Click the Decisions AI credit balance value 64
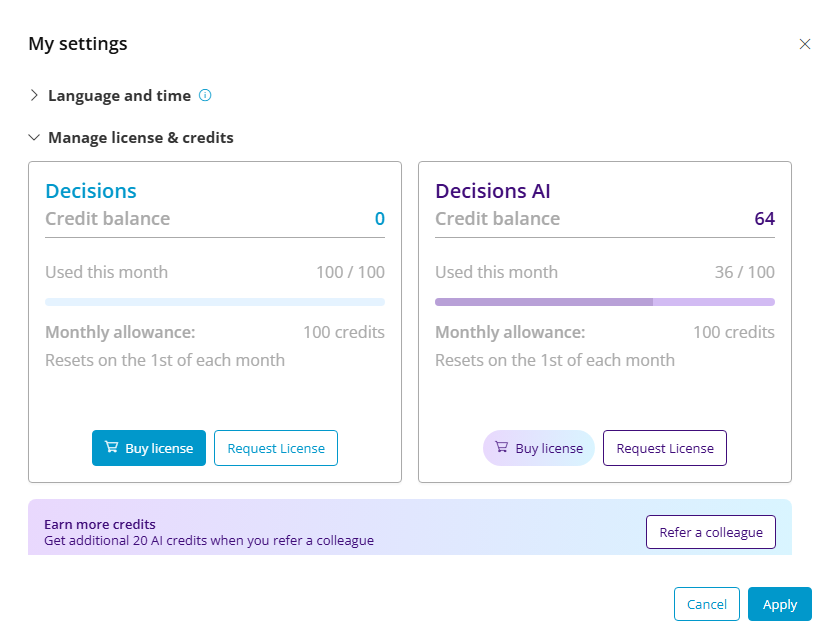 (x=764, y=219)
